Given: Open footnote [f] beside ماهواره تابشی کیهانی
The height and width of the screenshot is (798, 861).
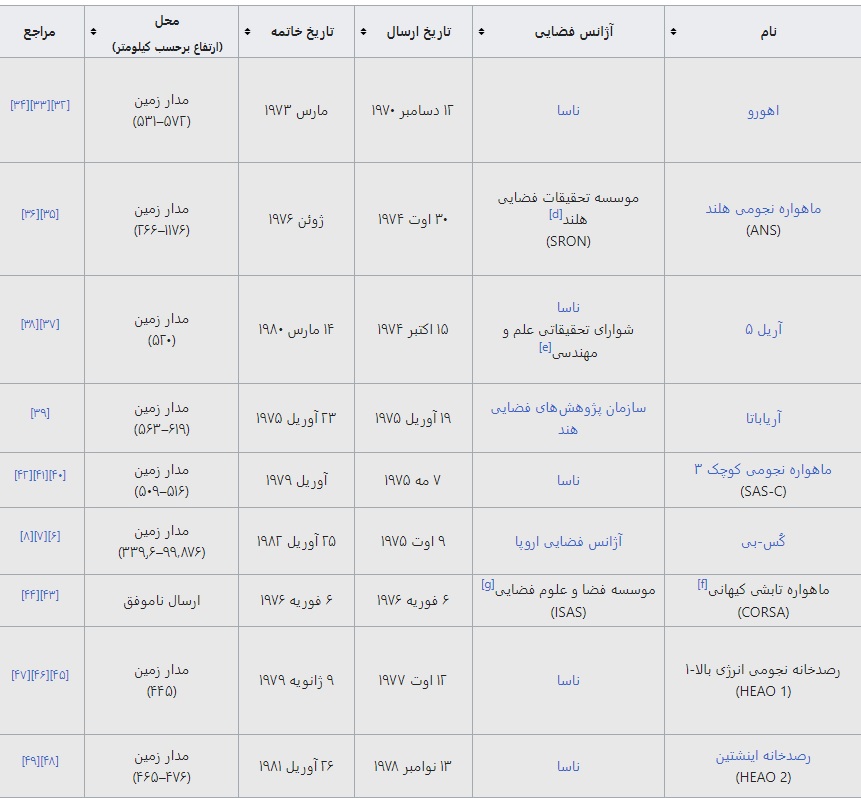Looking at the screenshot, I should pos(702,585).
